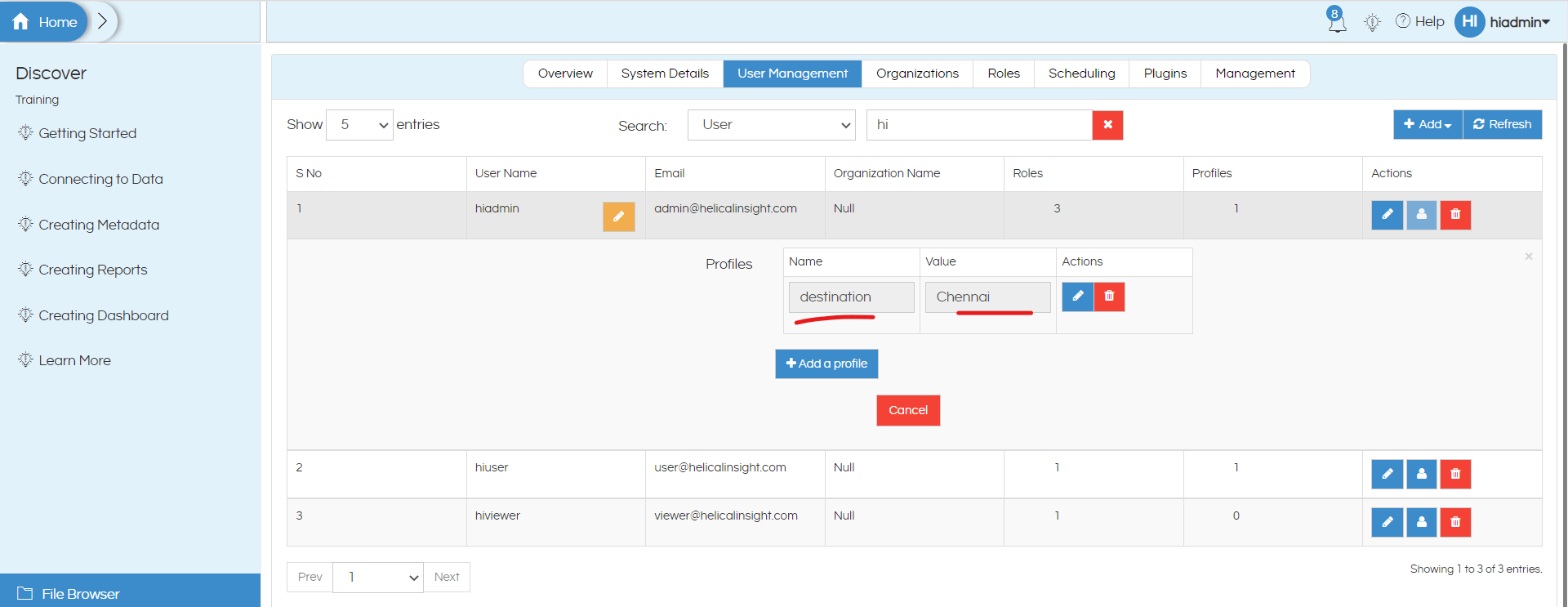Click the Chennai profile value field
This screenshot has height=607, width=1568.
[x=988, y=297]
